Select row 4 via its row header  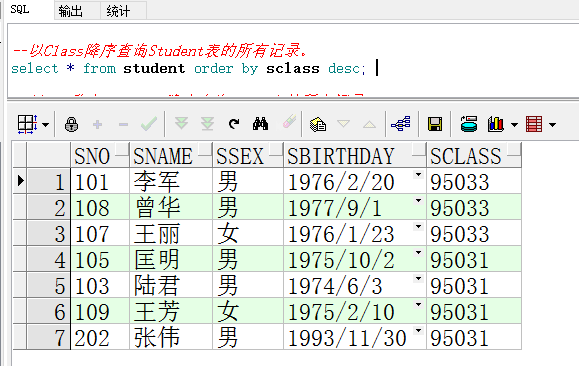(48, 259)
